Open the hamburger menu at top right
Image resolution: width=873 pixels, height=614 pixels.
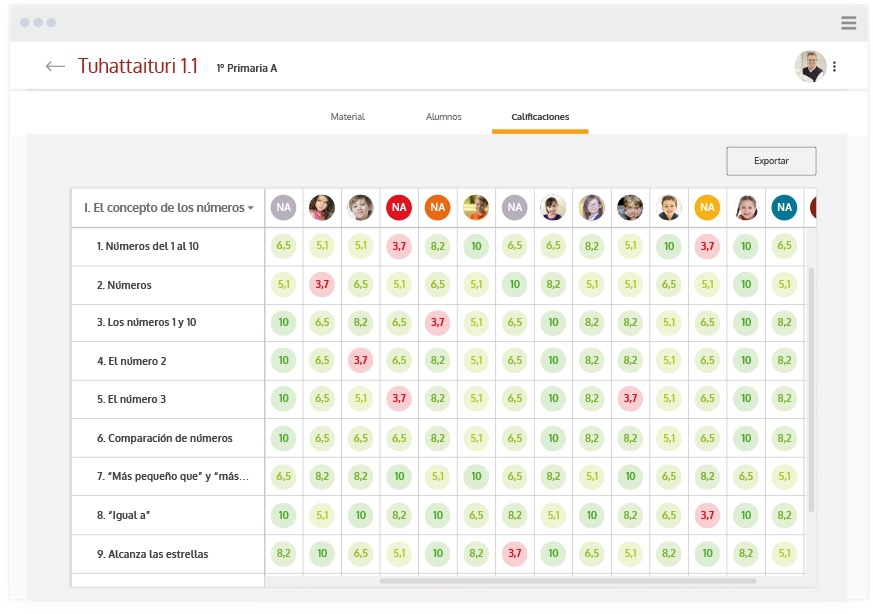tap(848, 23)
